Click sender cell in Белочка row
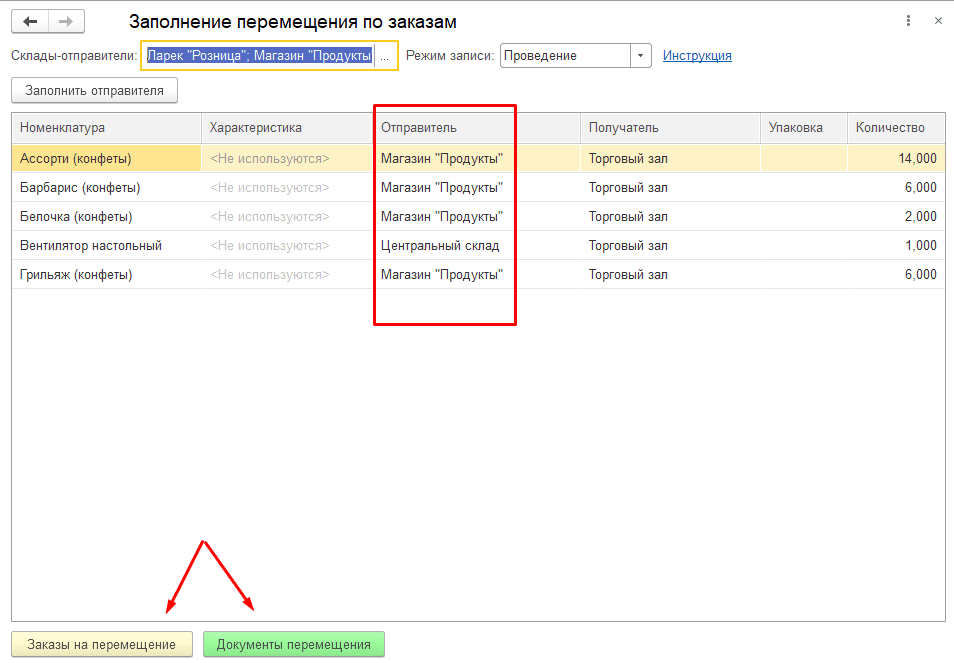The height and width of the screenshot is (663, 954). click(x=476, y=217)
